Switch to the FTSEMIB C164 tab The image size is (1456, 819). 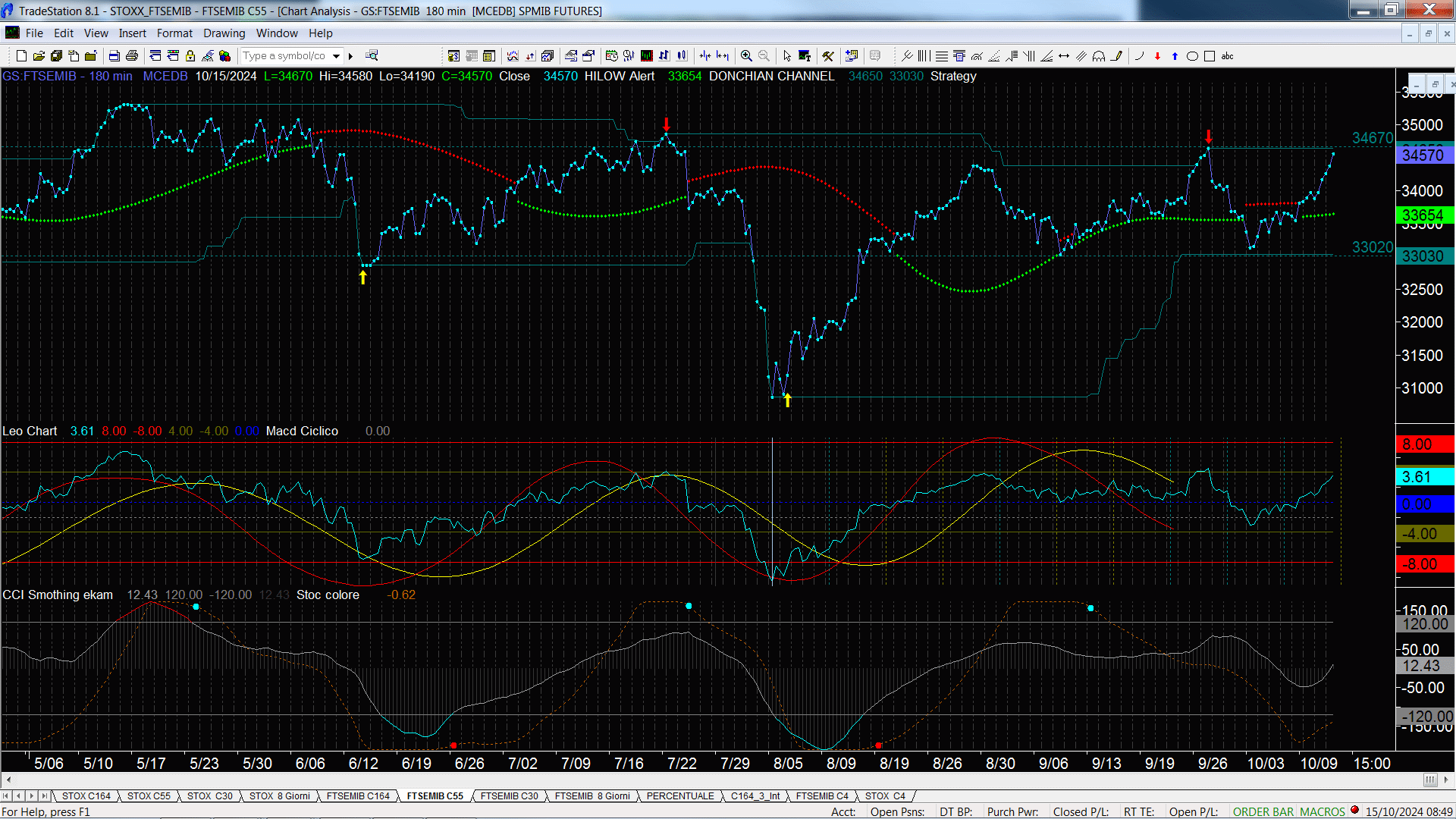pos(358,795)
